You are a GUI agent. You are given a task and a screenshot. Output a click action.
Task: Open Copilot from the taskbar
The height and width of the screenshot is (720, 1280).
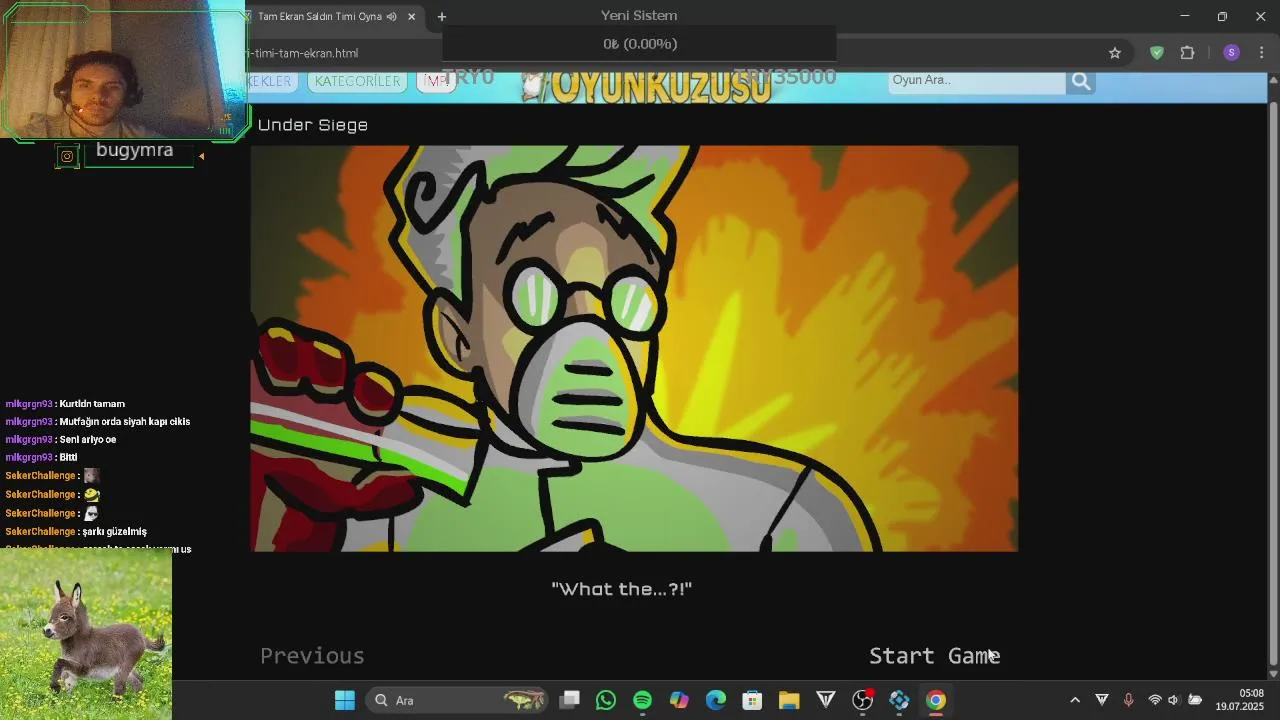(x=679, y=700)
